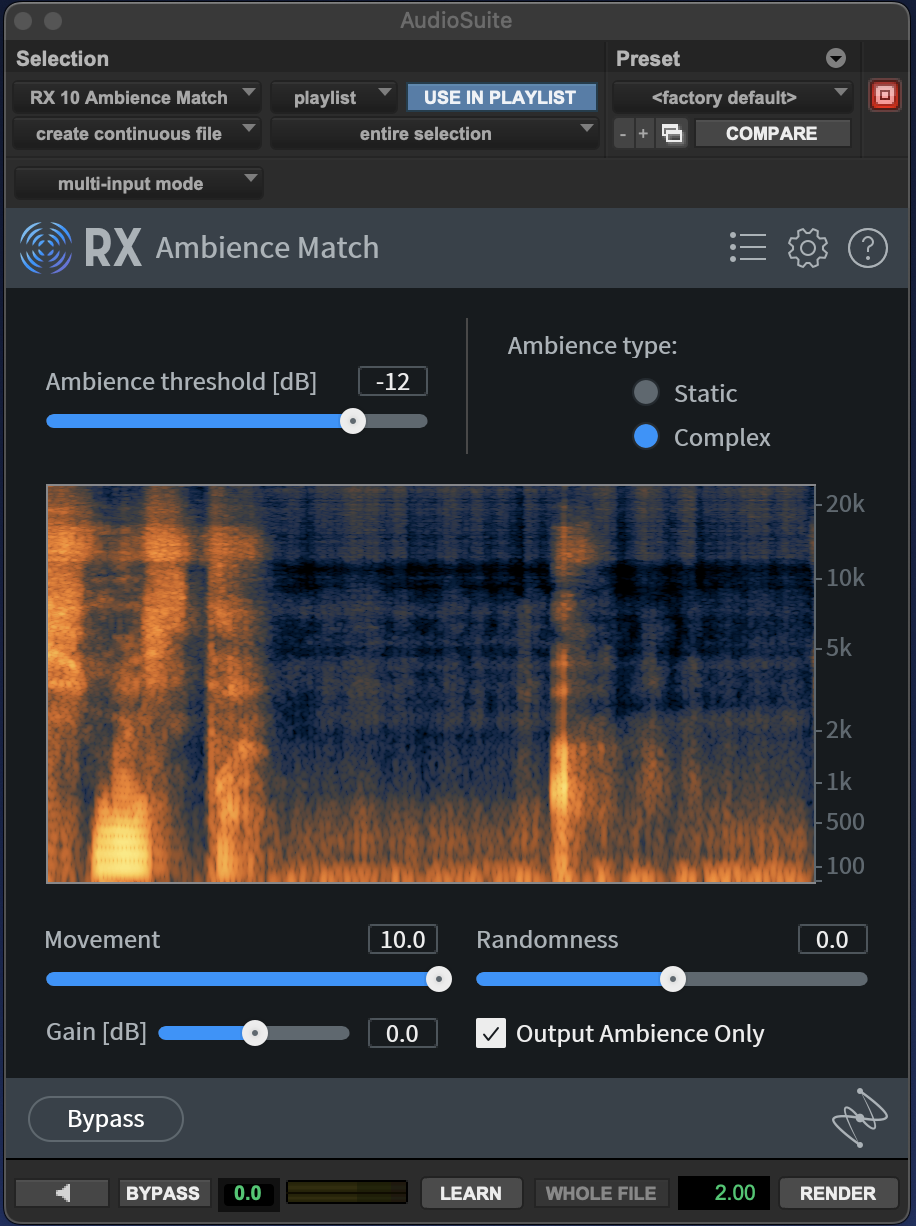Click the red target button
Screen dimensions: 916x1226
[884, 96]
